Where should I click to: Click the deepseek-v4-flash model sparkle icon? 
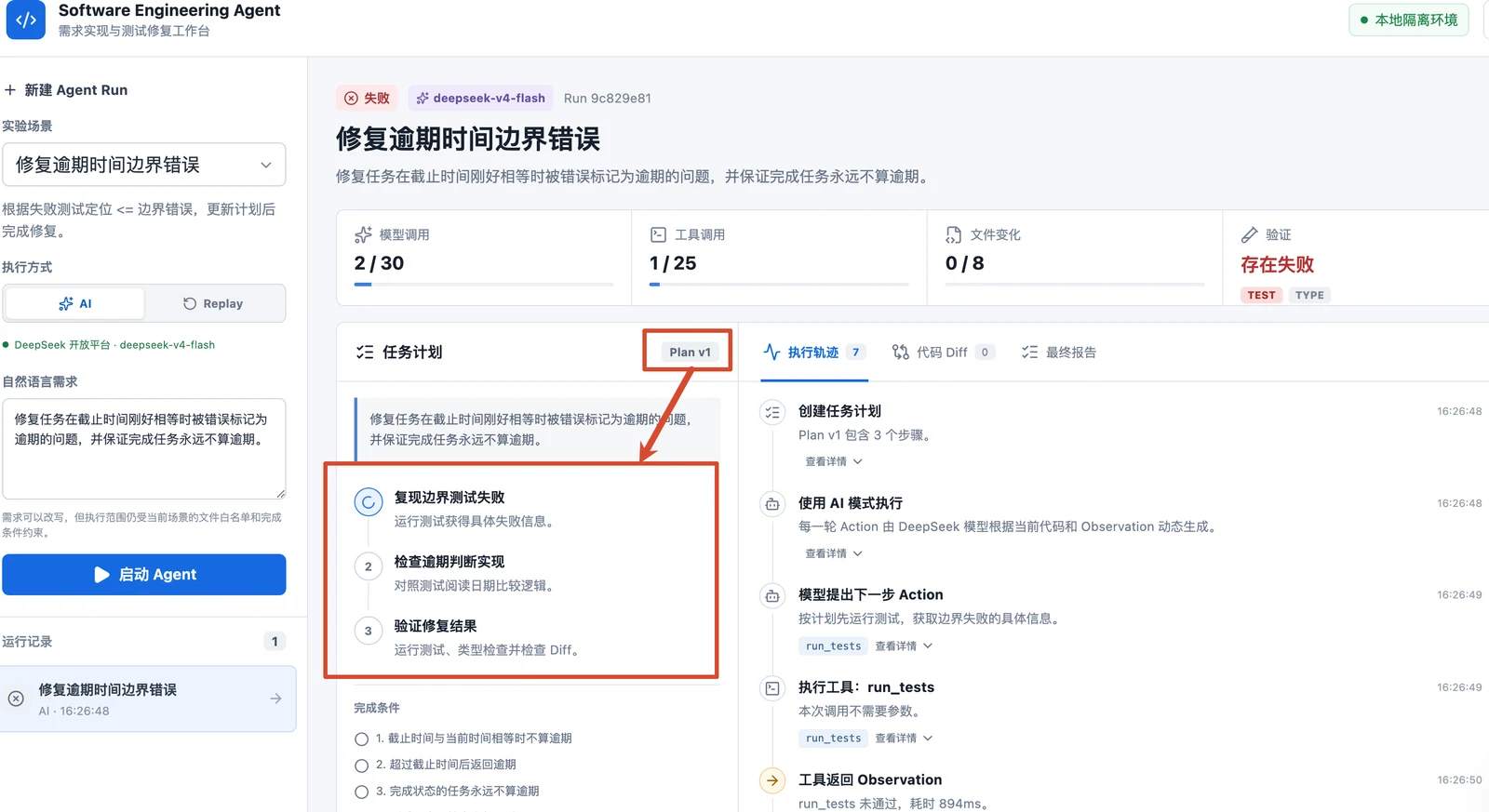pos(423,99)
